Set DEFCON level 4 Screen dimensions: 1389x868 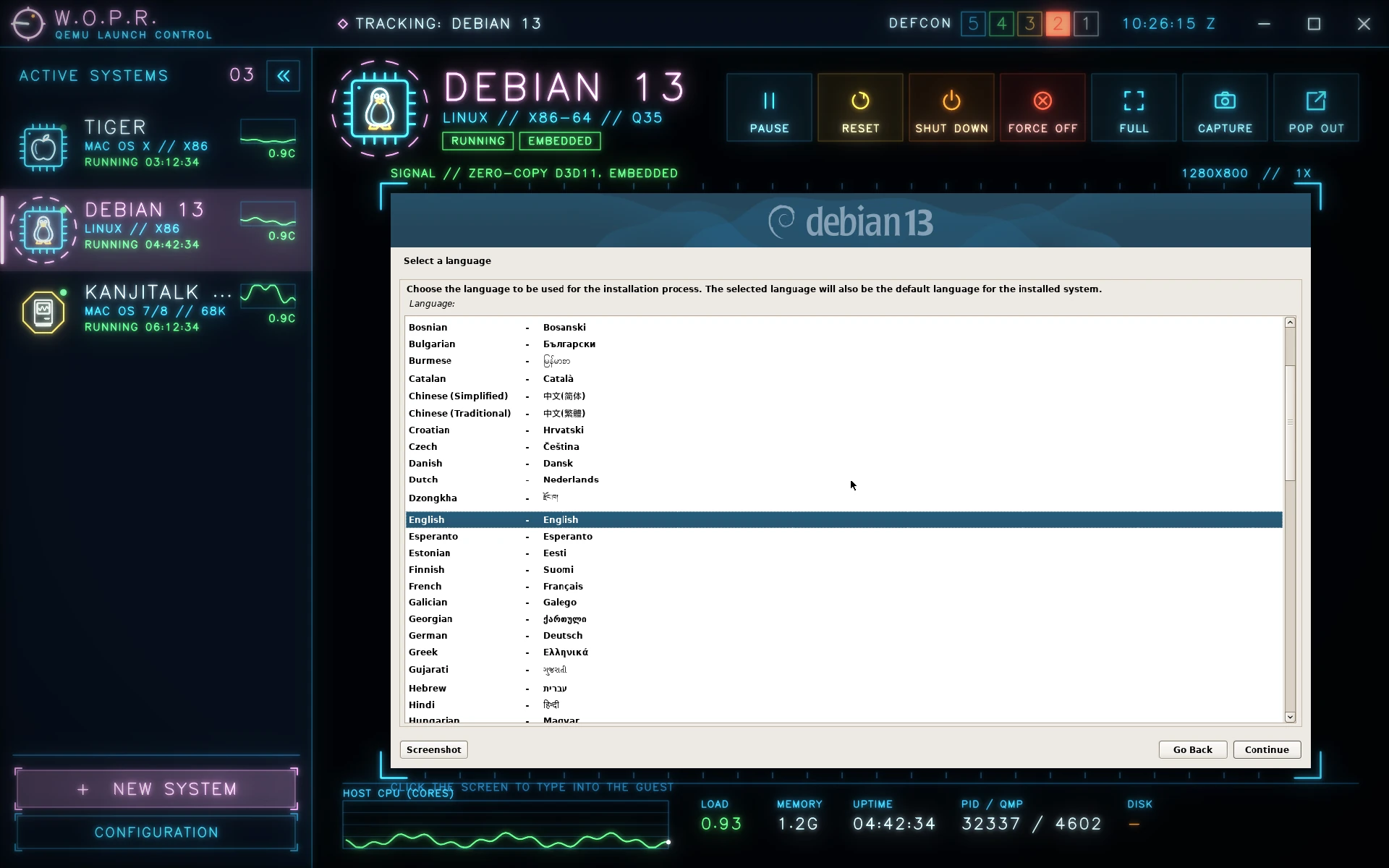click(1001, 24)
